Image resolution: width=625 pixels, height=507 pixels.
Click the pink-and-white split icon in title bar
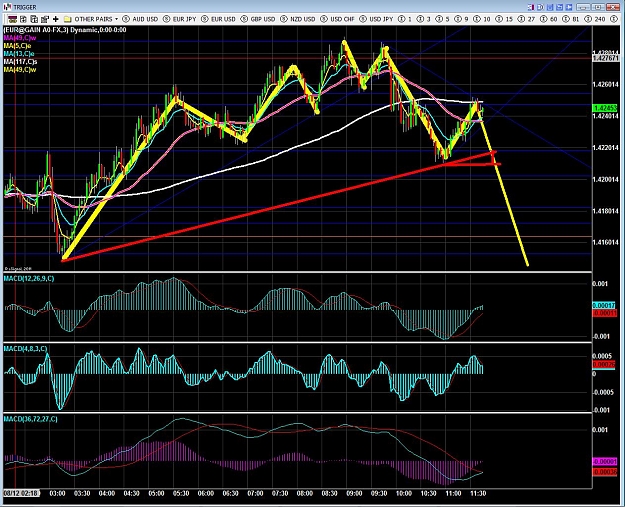pos(531,7)
